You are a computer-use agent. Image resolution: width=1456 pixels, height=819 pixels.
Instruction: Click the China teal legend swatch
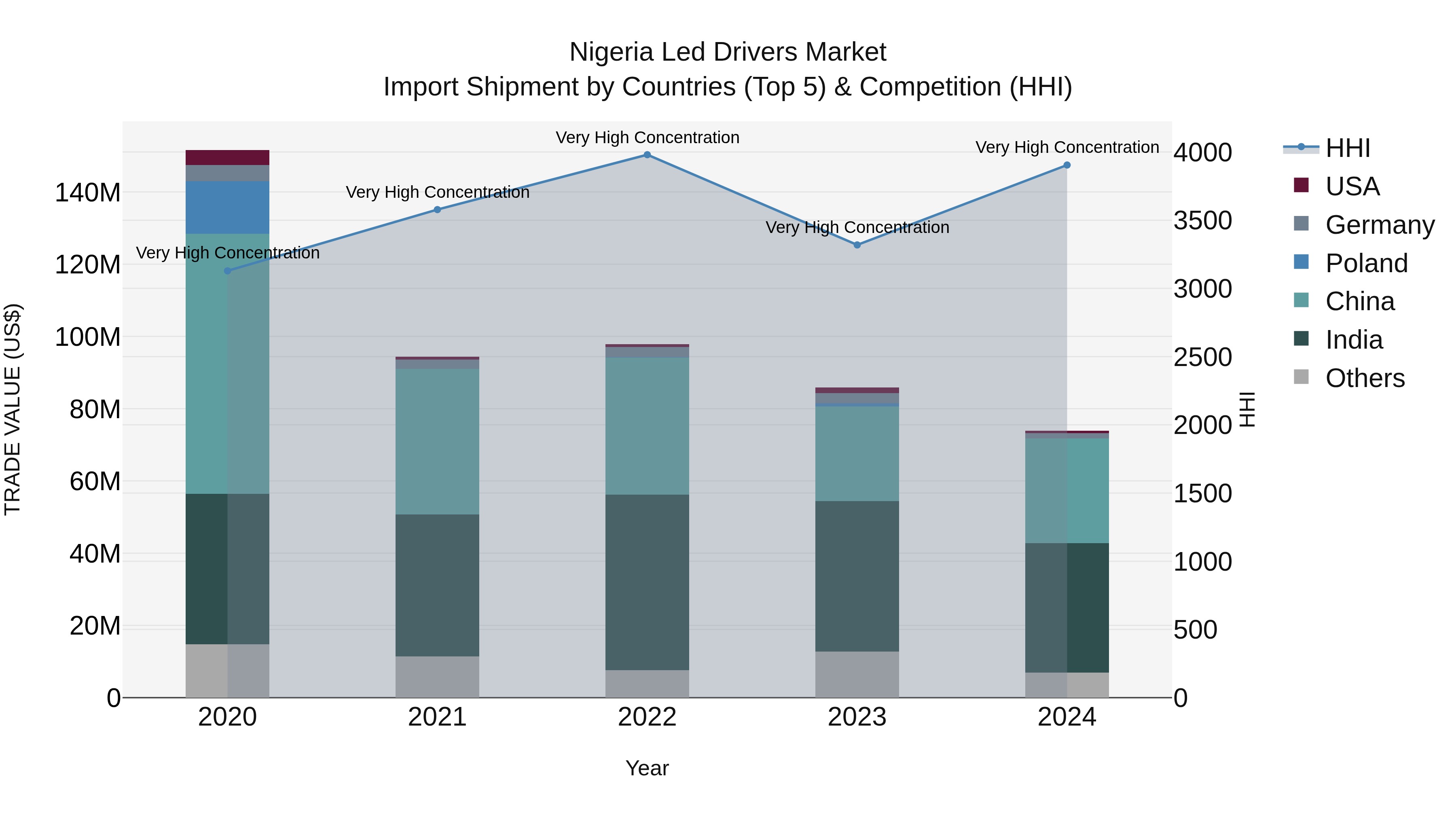[x=1301, y=300]
